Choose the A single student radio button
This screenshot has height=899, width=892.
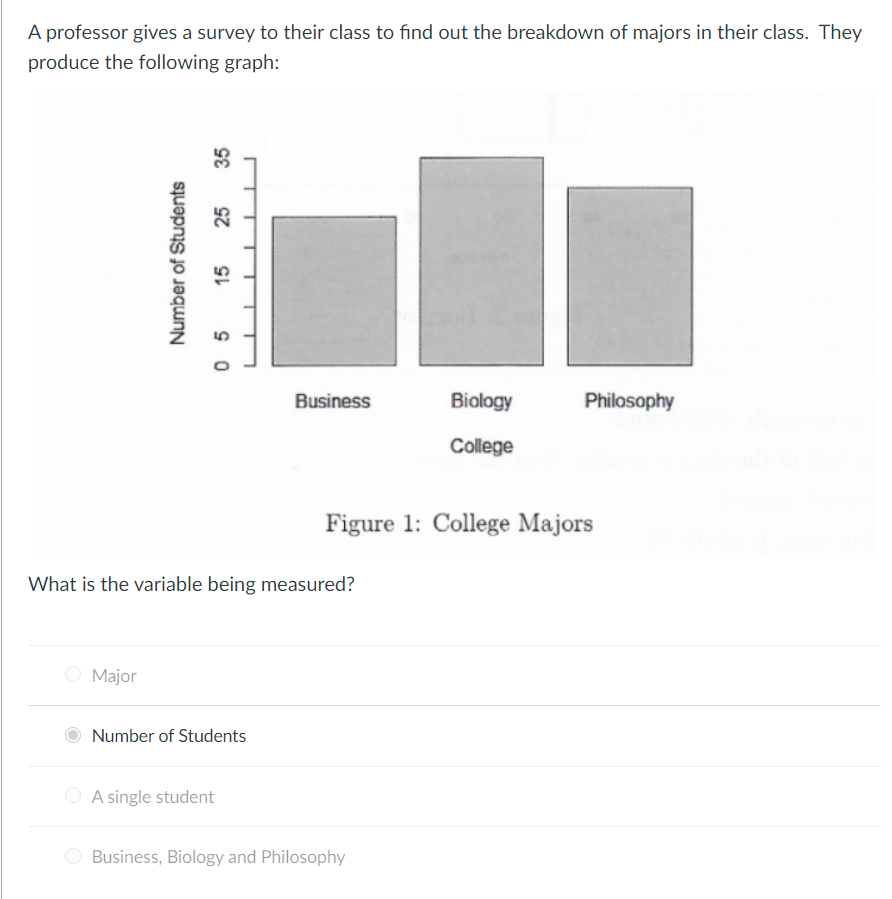pos(73,796)
